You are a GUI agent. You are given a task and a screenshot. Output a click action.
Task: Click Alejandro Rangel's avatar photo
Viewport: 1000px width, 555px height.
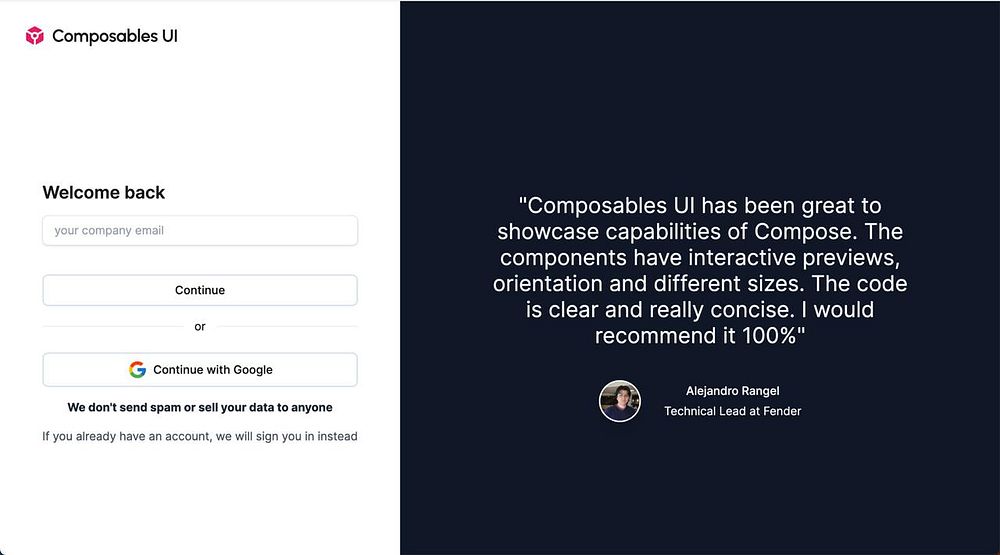[619, 401]
